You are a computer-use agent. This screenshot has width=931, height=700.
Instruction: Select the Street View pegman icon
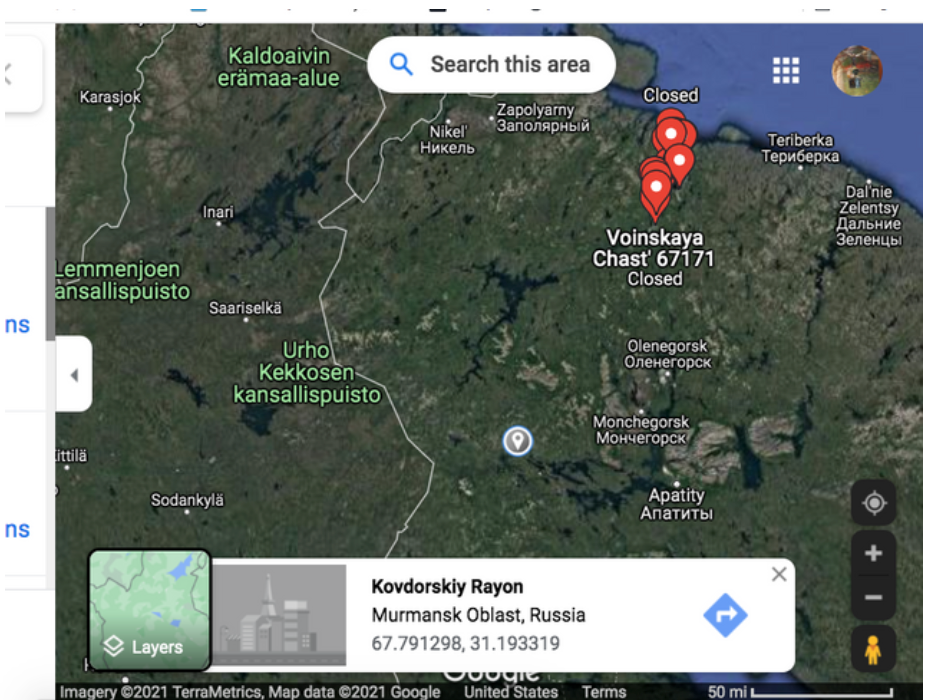[873, 649]
